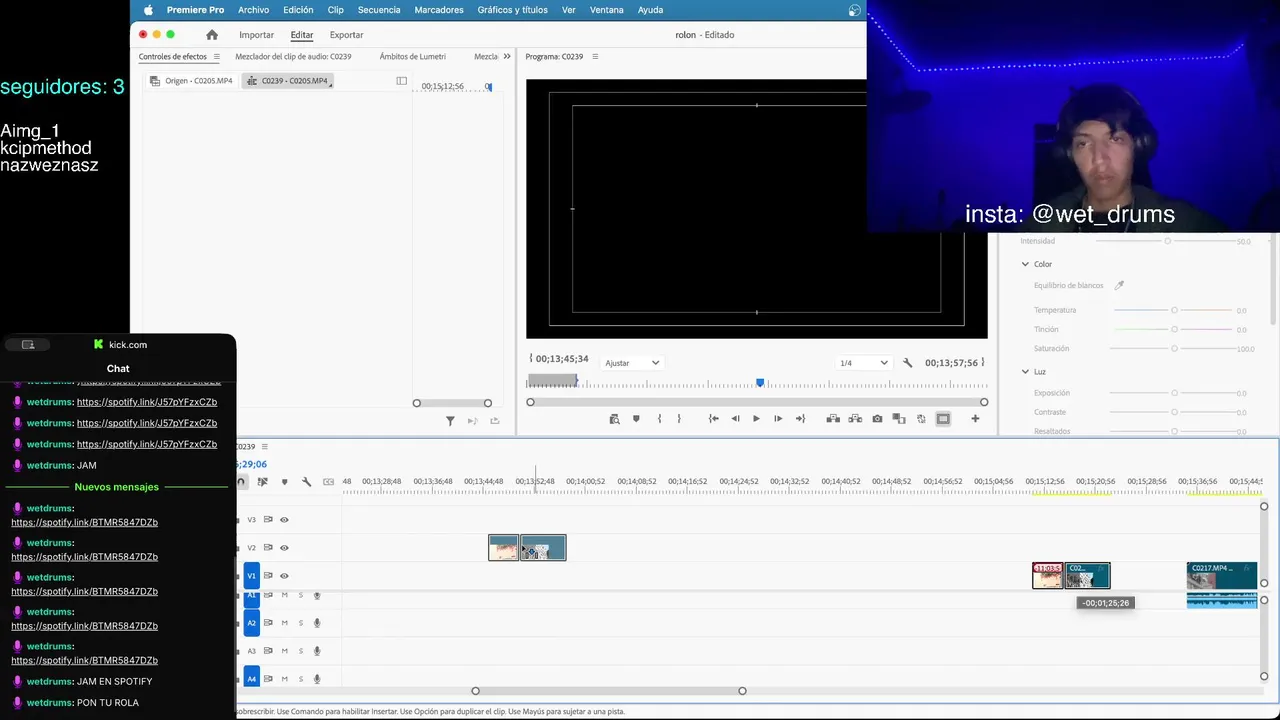
Task: Switch to the Importar workspace tab
Action: click(256, 35)
